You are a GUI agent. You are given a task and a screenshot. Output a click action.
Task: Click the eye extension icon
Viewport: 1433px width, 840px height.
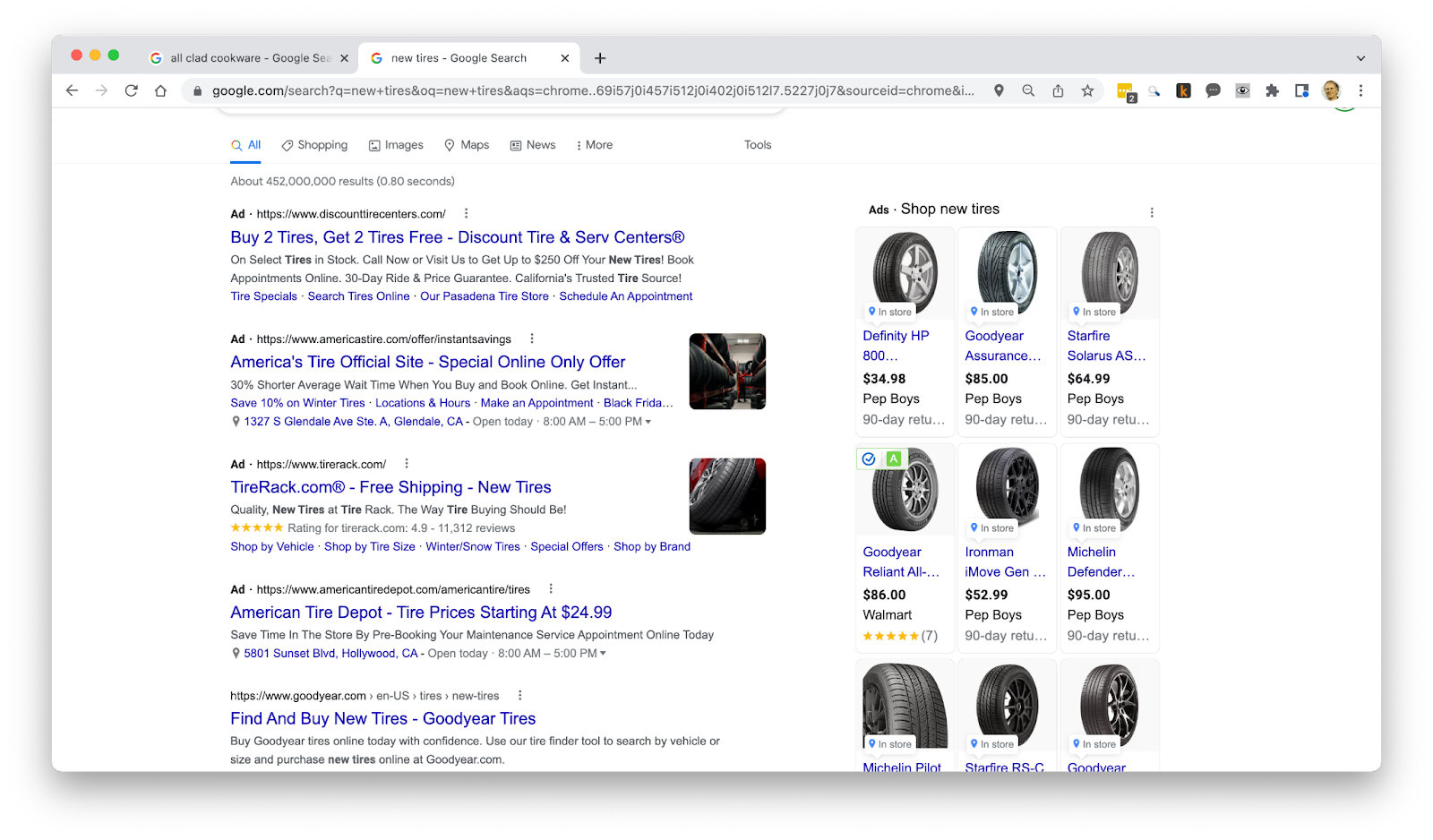coord(1242,90)
